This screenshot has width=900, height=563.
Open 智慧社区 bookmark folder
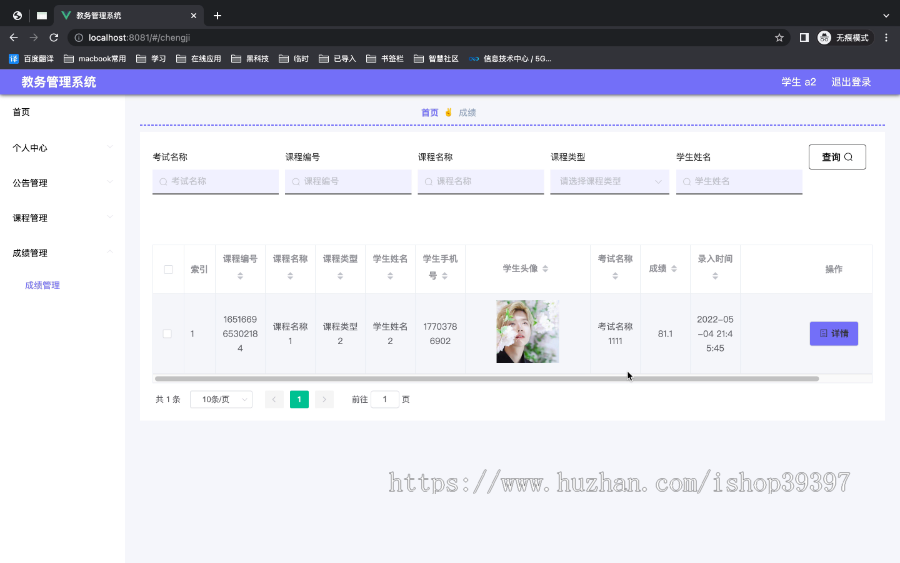pos(436,59)
